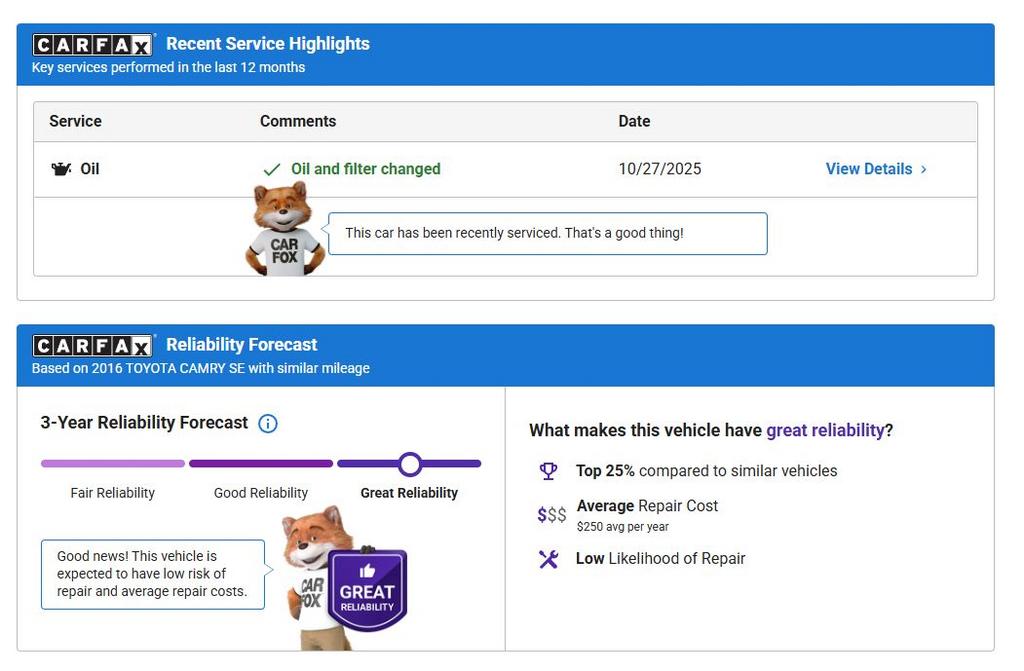Click the green oil-changed checkmark icon
Viewport: 1024px width, 671px height.
click(271, 170)
